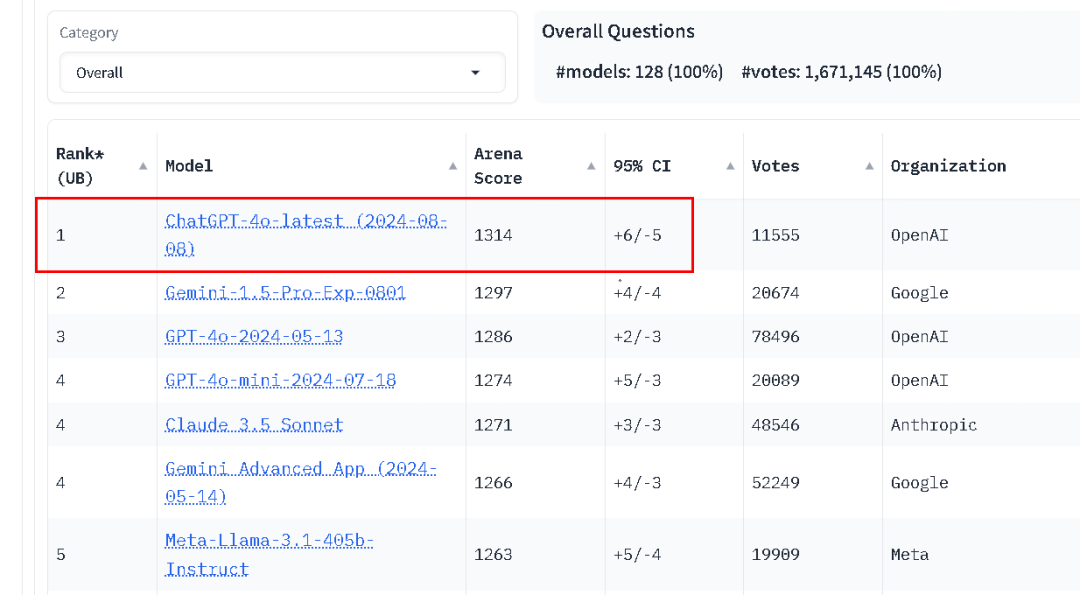Viewport: 1080px width, 595px height.
Task: Open the Gemini-1.5-Pro-Exp-0801 link
Action: pyautogui.click(x=285, y=293)
